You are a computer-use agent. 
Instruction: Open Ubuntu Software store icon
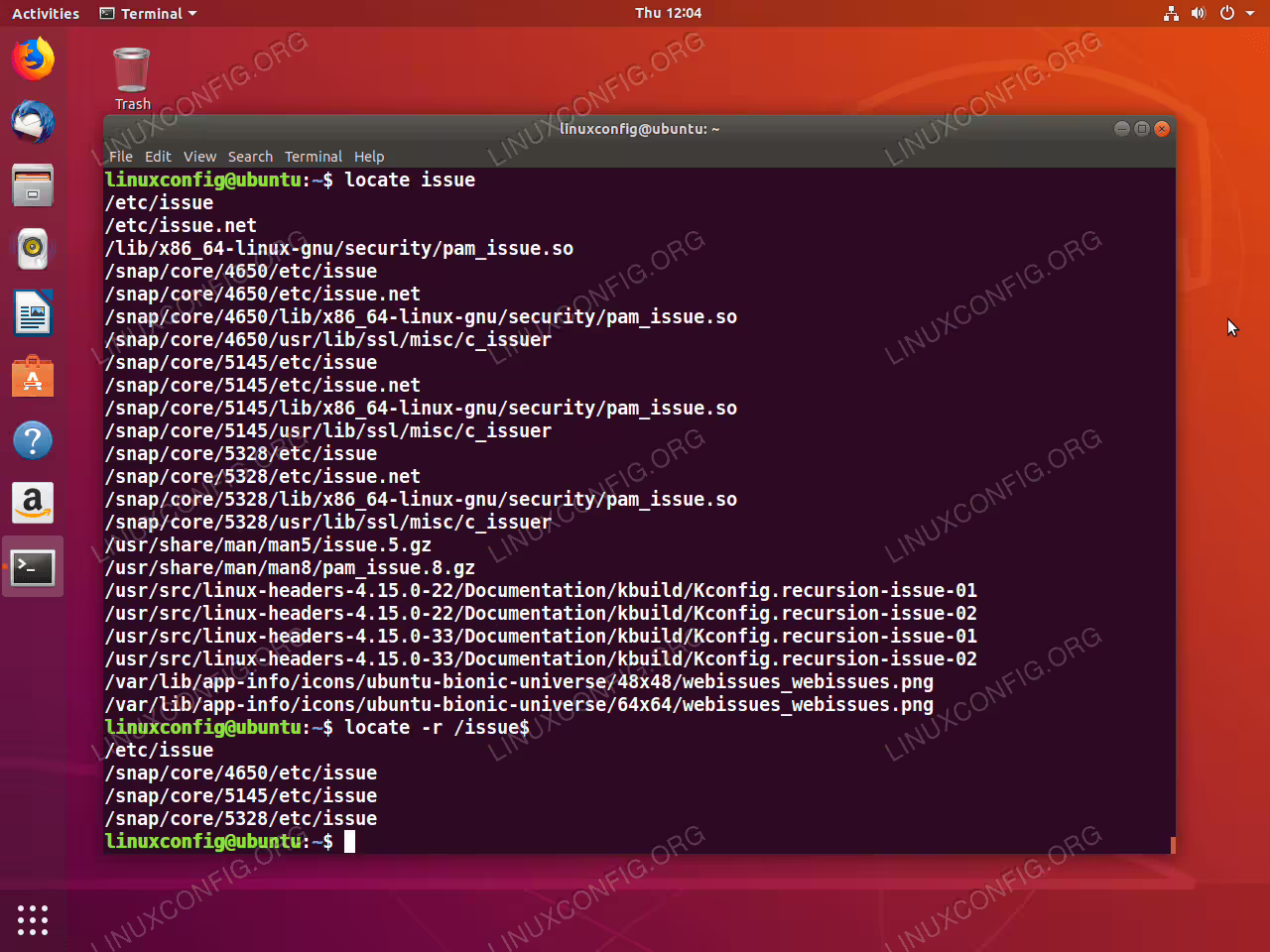(x=33, y=377)
